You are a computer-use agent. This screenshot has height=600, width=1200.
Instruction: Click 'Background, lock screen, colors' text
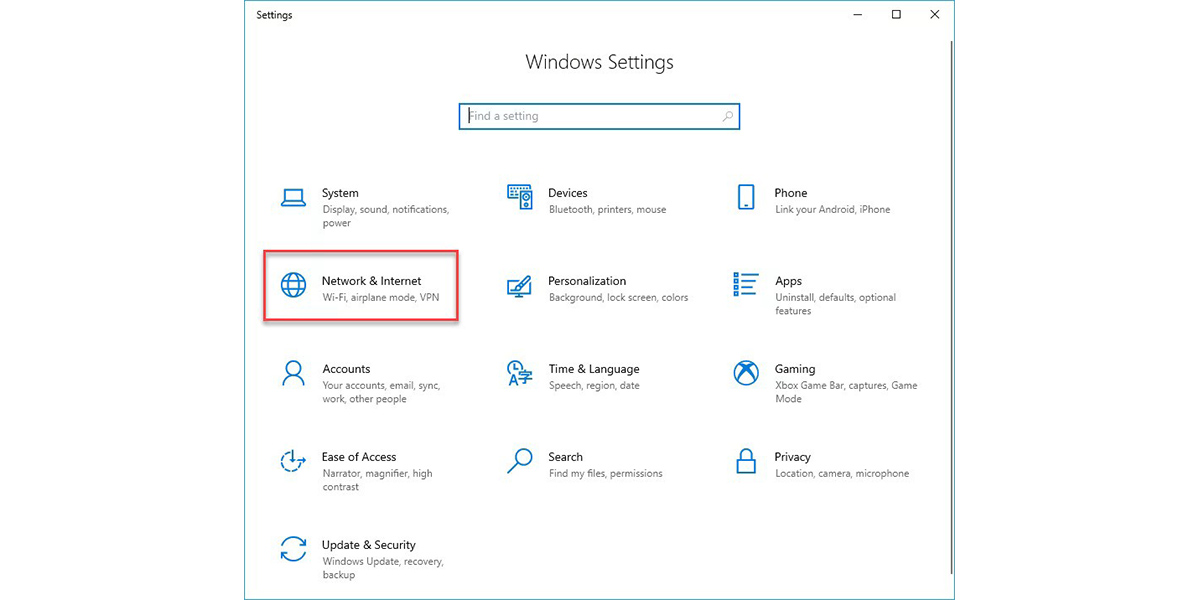click(x=618, y=298)
